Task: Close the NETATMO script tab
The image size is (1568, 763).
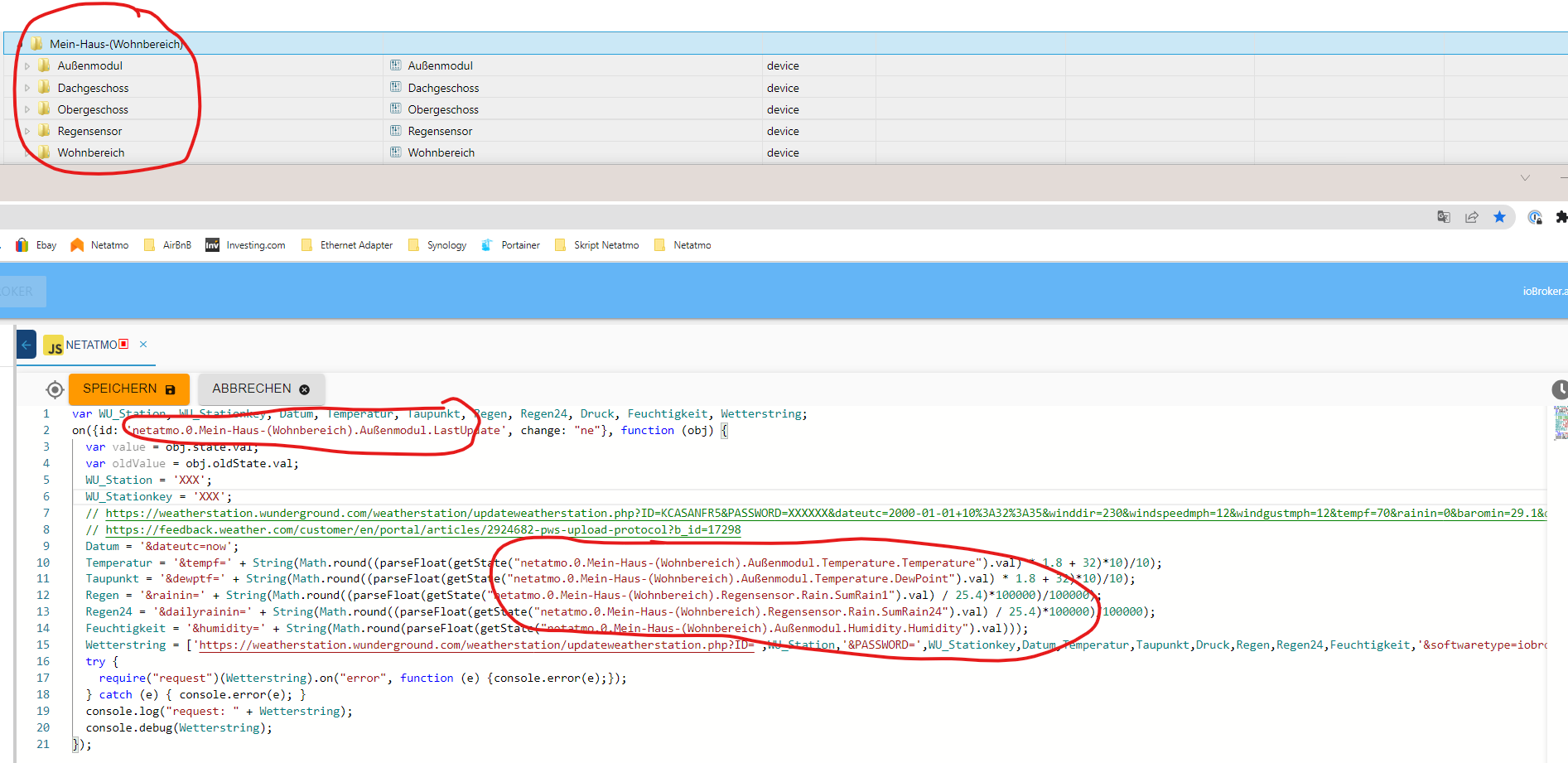Action: [x=143, y=345]
